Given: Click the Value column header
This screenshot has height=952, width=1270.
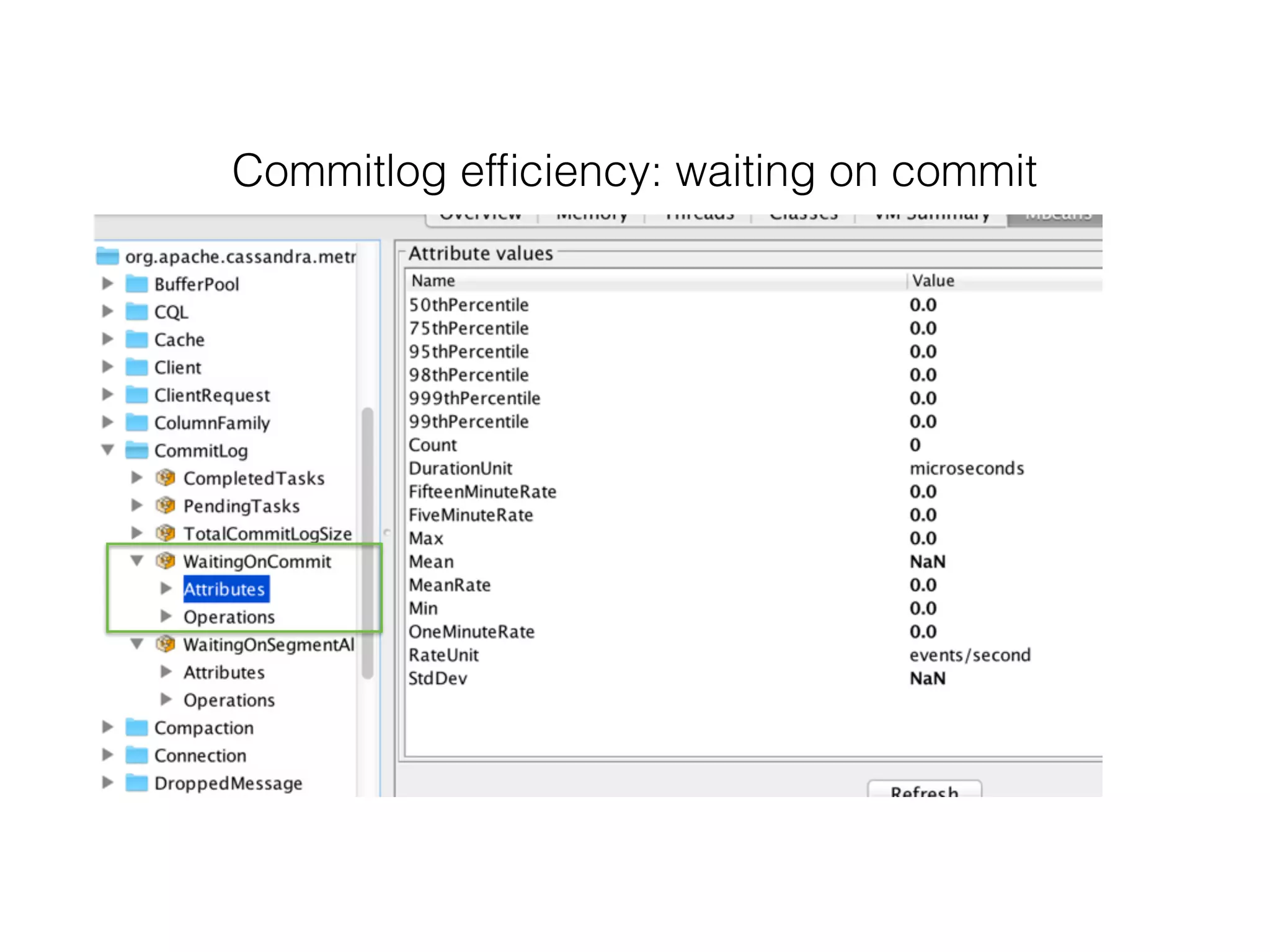Looking at the screenshot, I should 1005,281.
